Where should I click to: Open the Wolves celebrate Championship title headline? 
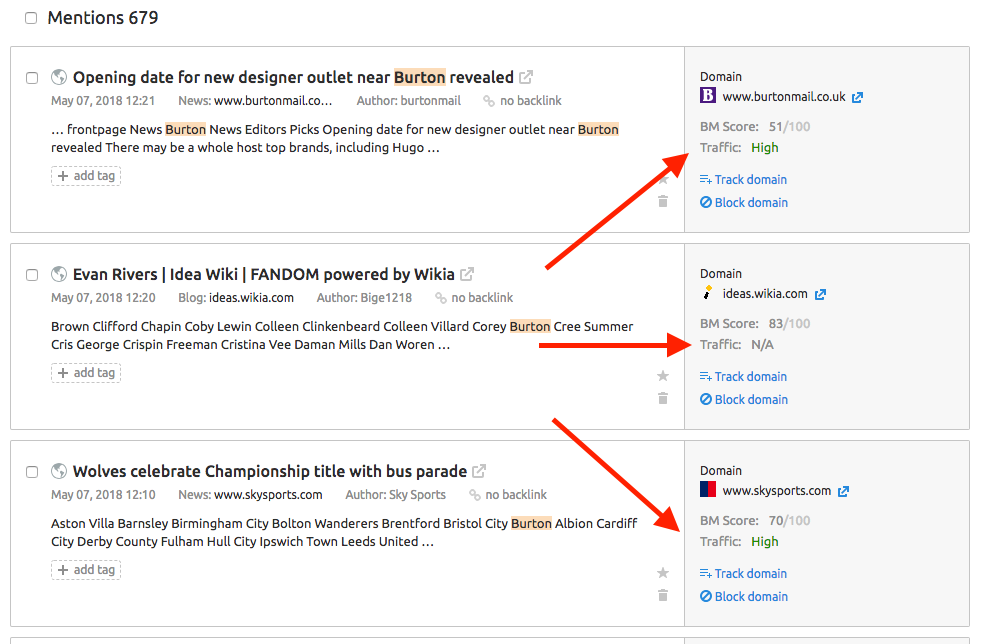pos(270,471)
